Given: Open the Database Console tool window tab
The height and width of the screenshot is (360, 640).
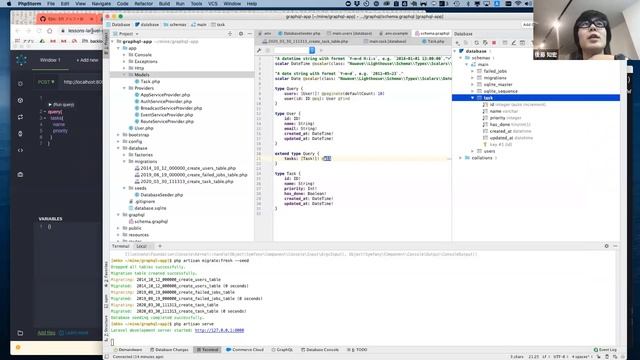Looking at the screenshot, I should 320,350.
